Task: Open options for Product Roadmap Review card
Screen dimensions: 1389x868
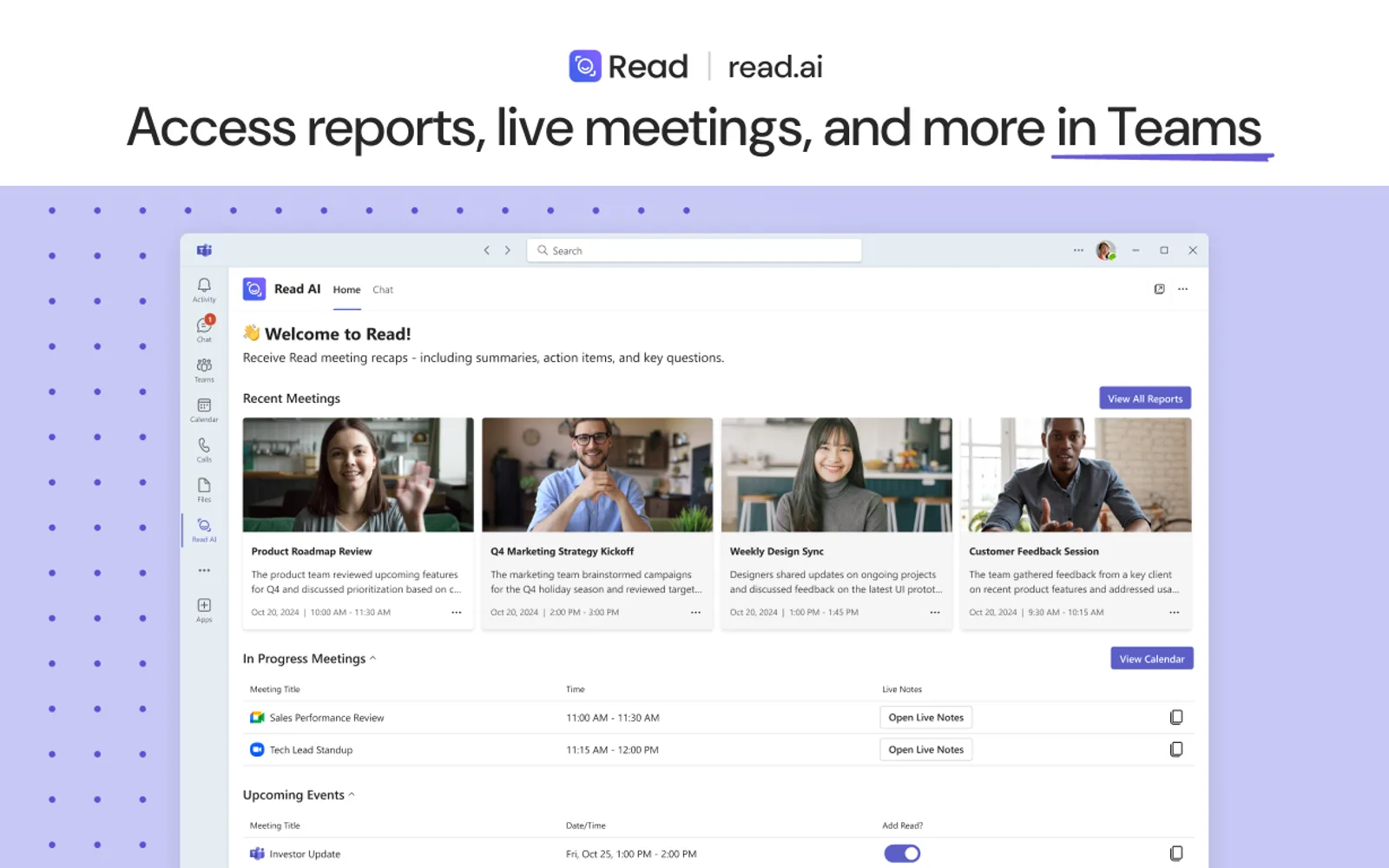Action: pyautogui.click(x=457, y=612)
